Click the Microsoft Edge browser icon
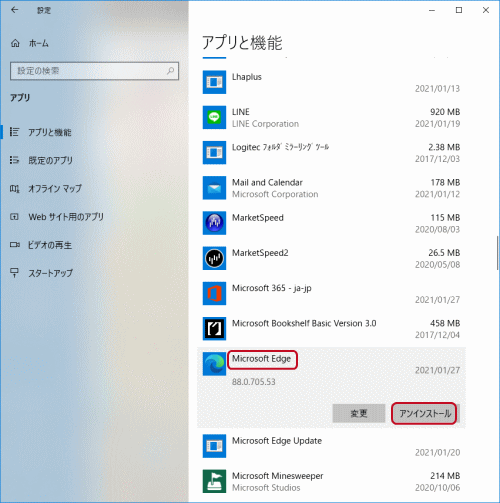Viewport: 500px width, 503px height. pyautogui.click(x=214, y=364)
